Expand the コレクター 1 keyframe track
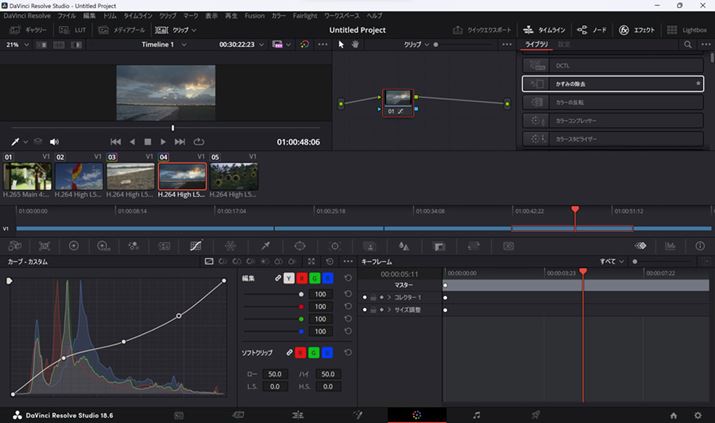 (388, 297)
